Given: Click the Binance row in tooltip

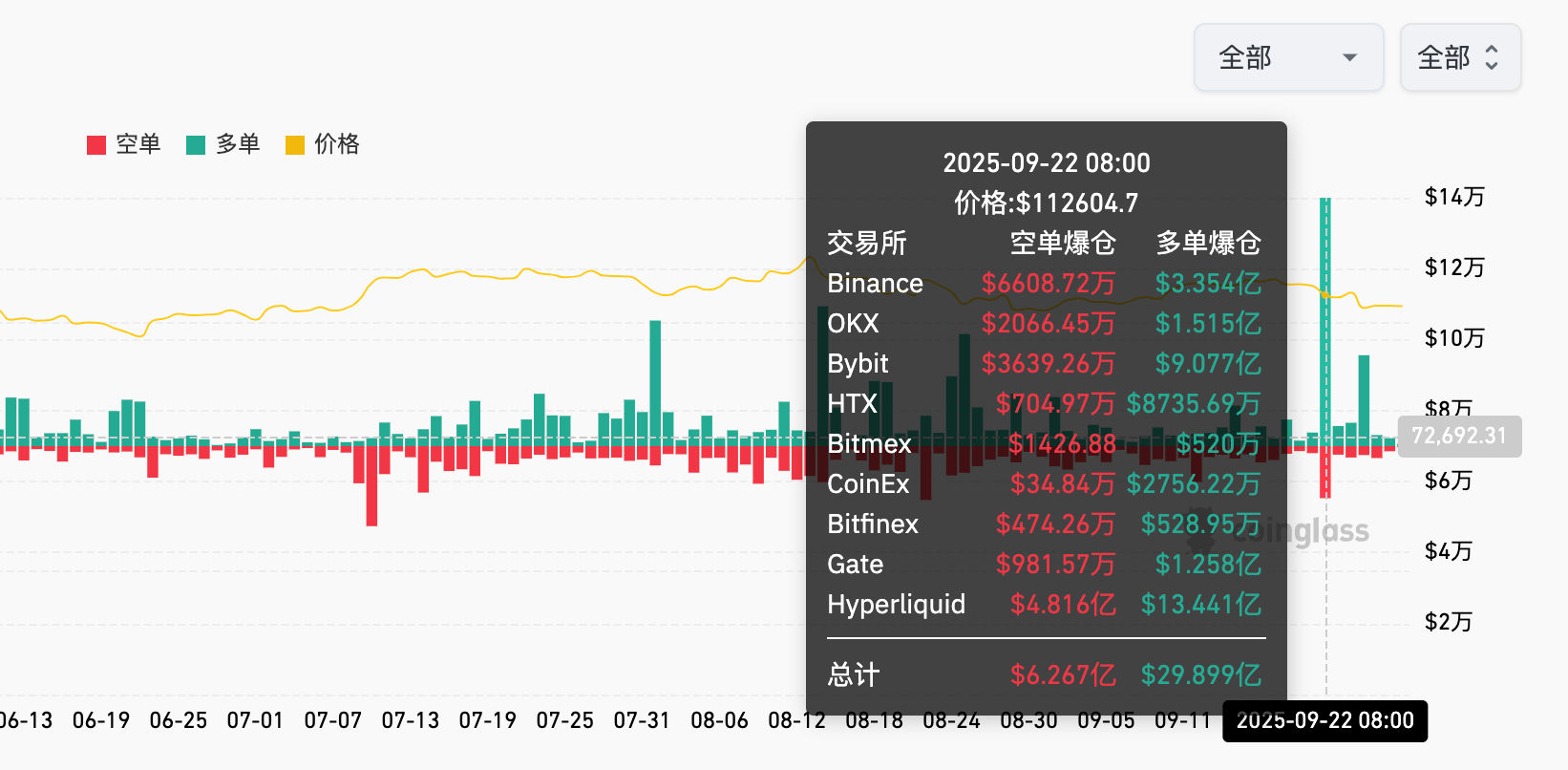Looking at the screenshot, I should coord(1045,283).
